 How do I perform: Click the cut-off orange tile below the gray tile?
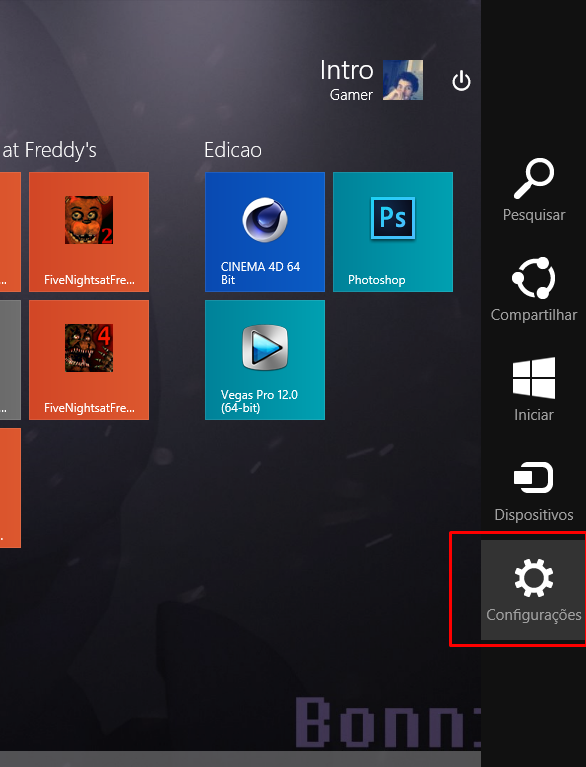(x=10, y=488)
